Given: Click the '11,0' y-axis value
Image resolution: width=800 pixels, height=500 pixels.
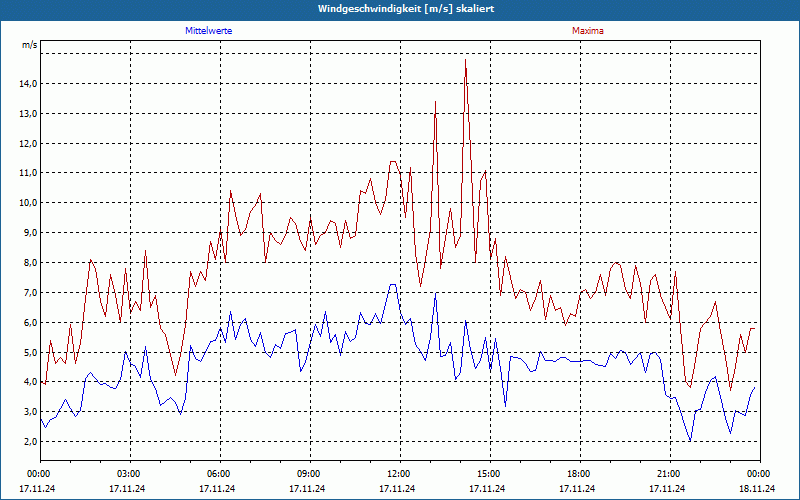Looking at the screenshot, I should [x=28, y=173].
